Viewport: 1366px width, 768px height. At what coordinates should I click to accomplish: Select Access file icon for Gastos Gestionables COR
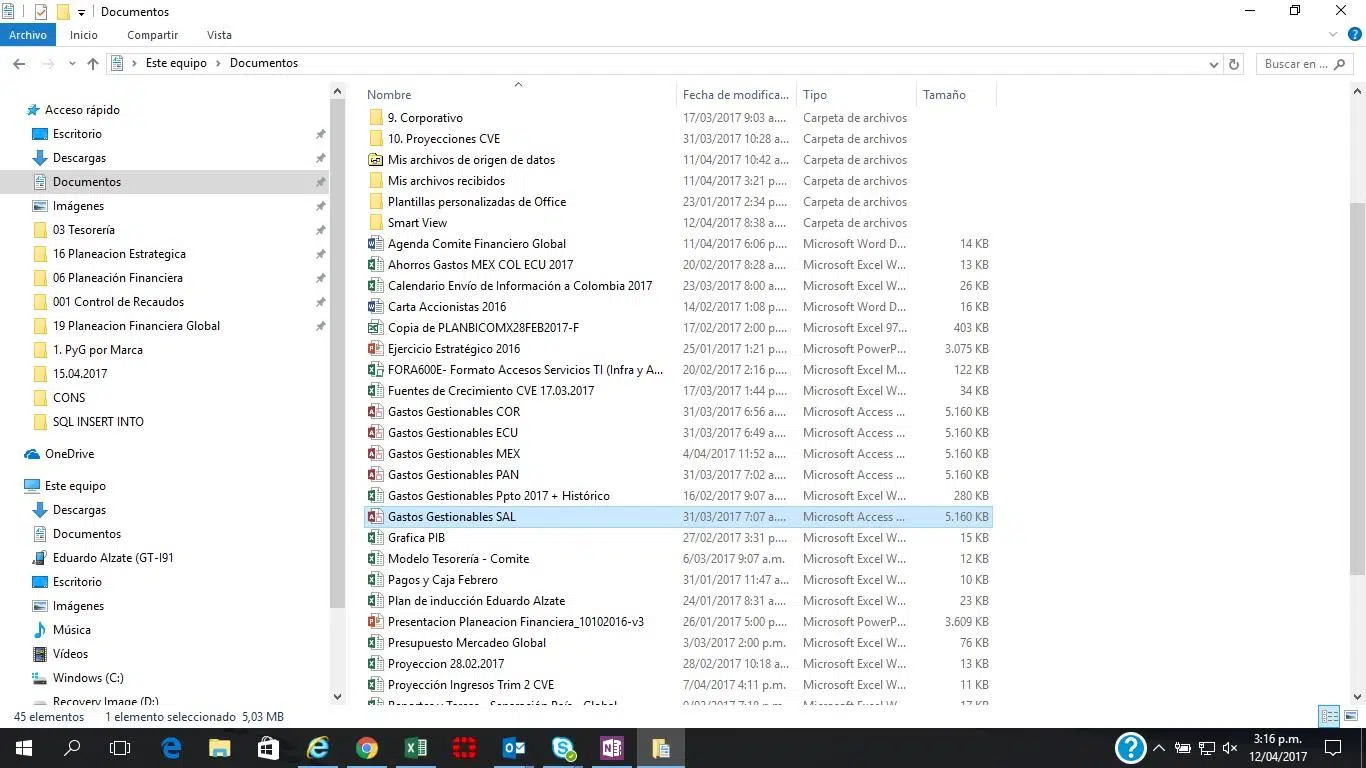coord(375,412)
